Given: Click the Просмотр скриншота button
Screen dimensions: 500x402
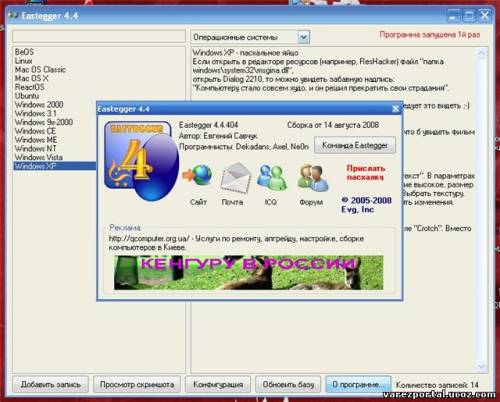Looking at the screenshot, I should point(137,384).
